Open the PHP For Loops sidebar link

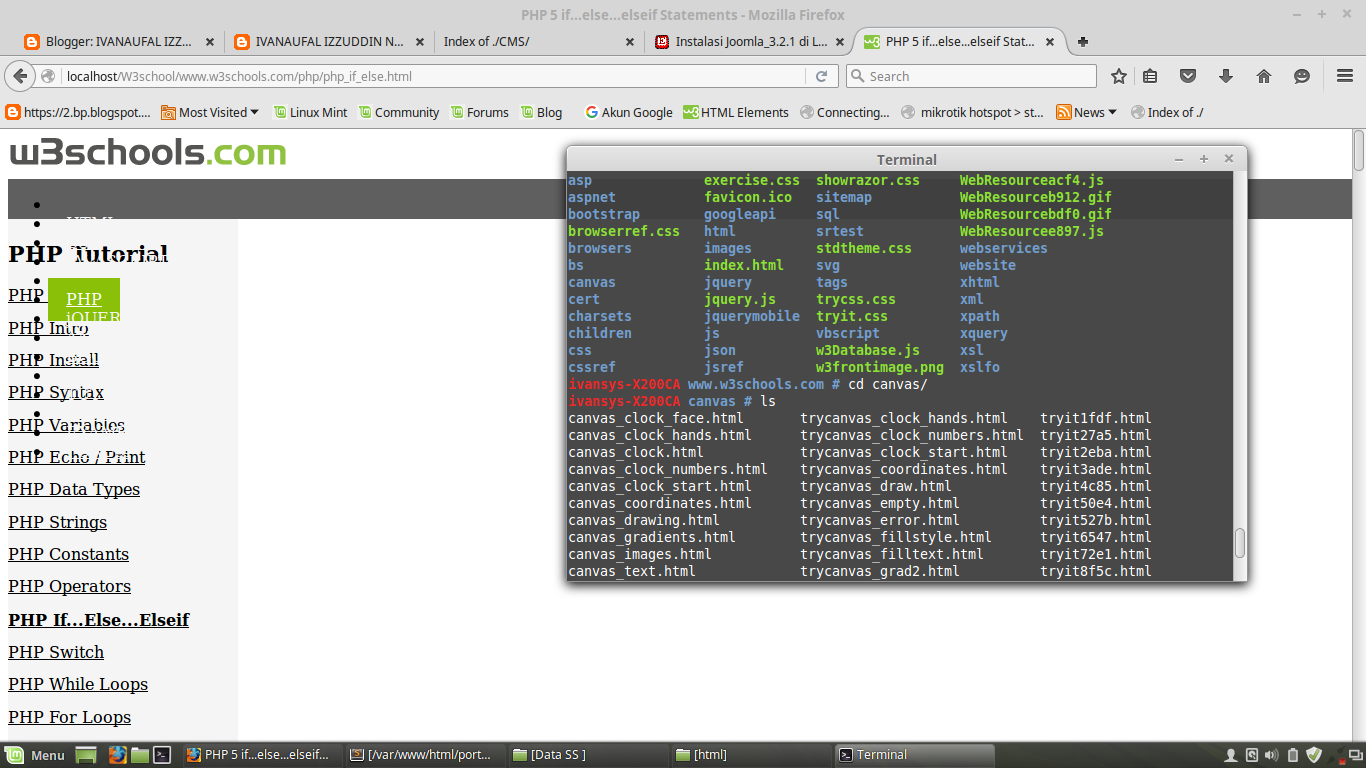(69, 717)
